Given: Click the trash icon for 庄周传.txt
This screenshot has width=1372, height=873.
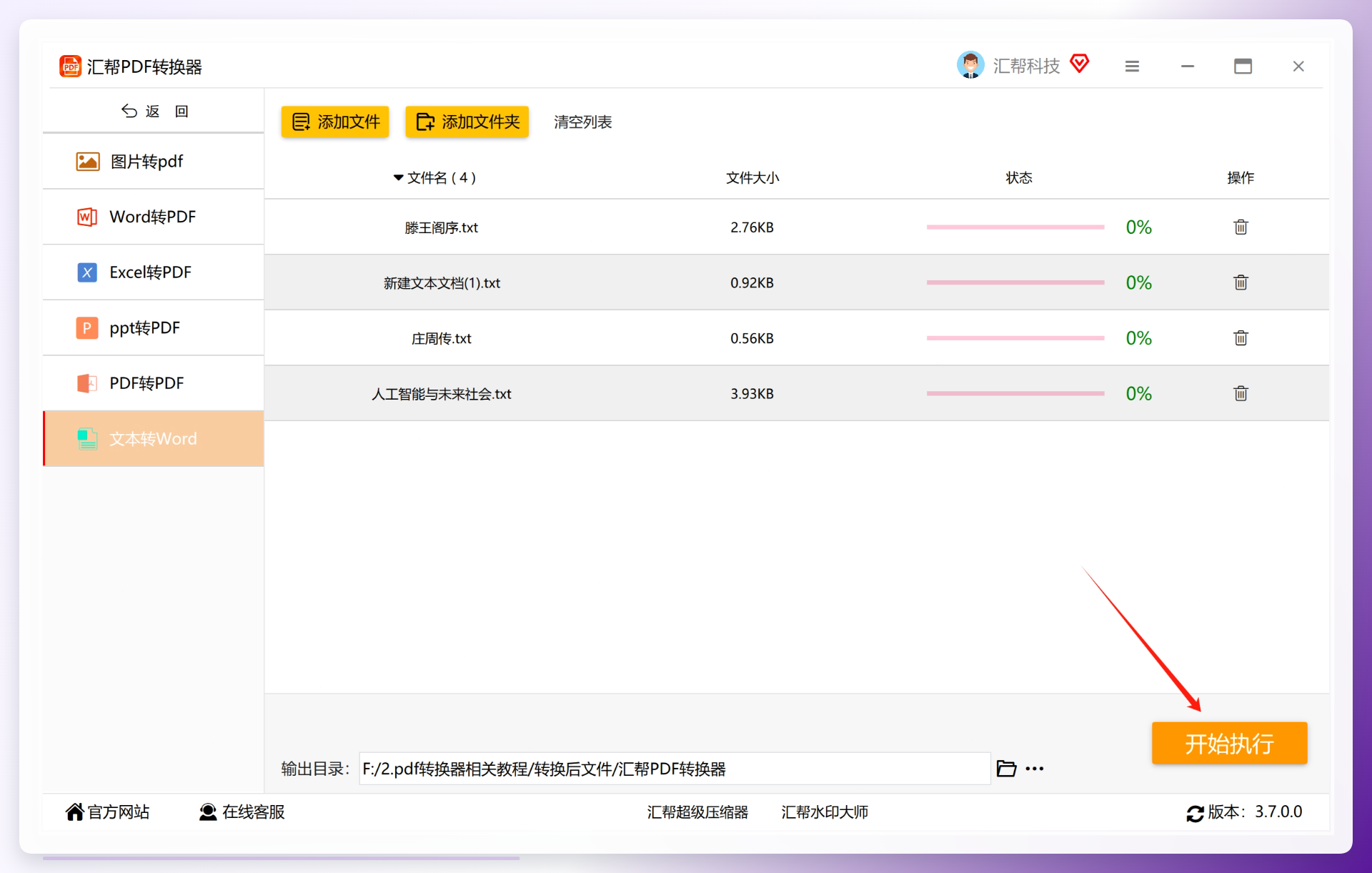Looking at the screenshot, I should (1241, 337).
